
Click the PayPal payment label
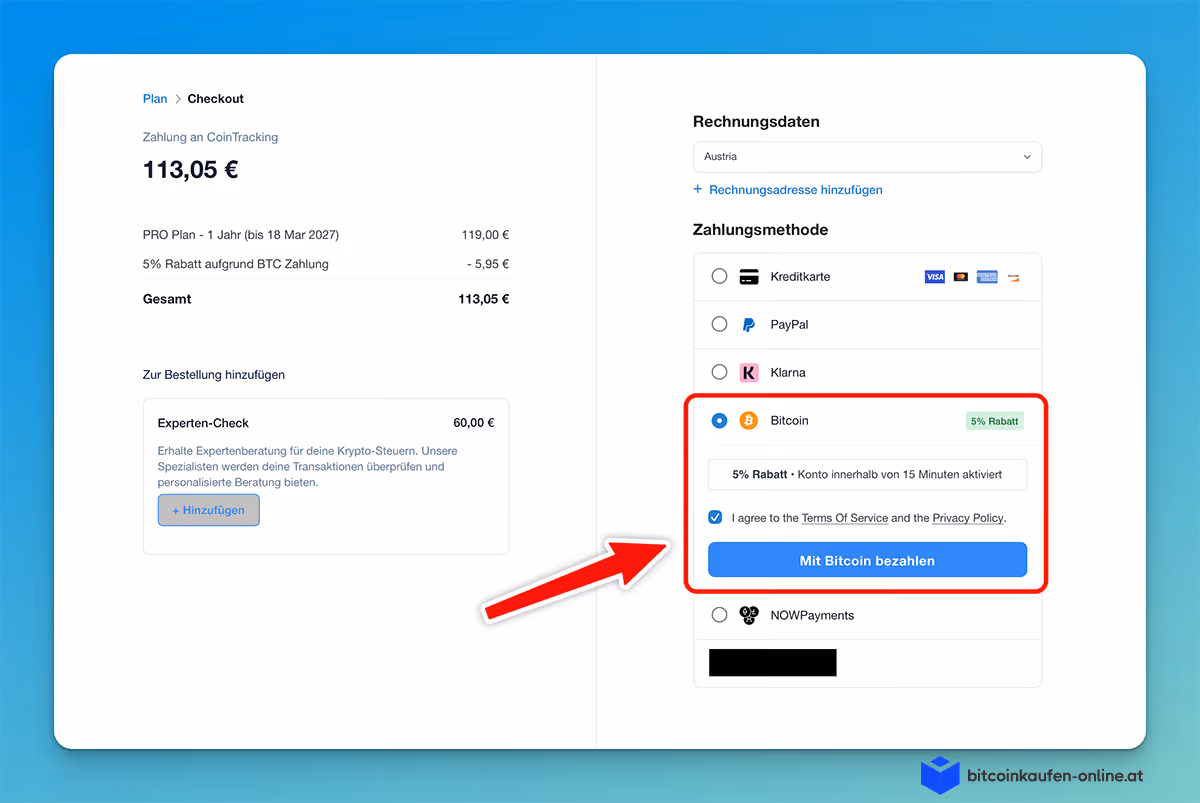[x=789, y=325]
